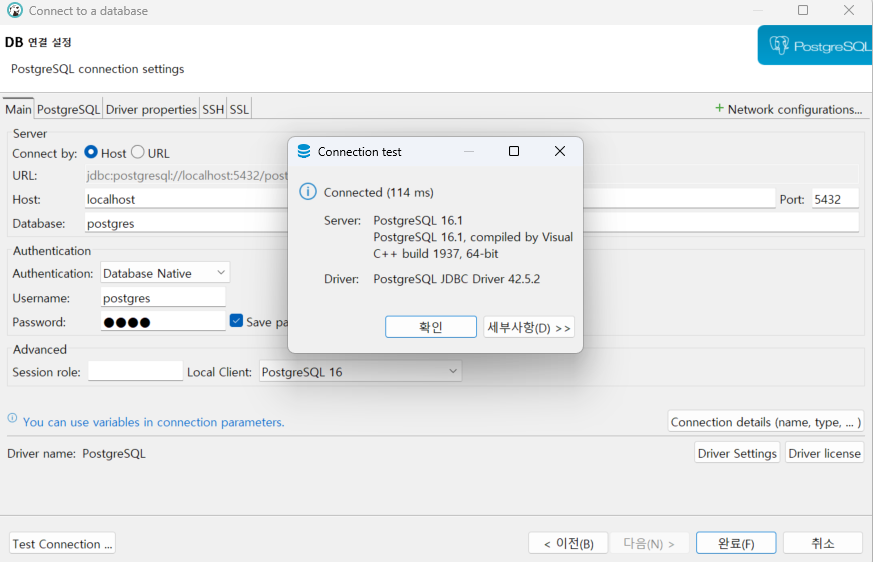Viewport: 873px width, 562px height.
Task: Switch to the Main tab
Action: (x=18, y=109)
